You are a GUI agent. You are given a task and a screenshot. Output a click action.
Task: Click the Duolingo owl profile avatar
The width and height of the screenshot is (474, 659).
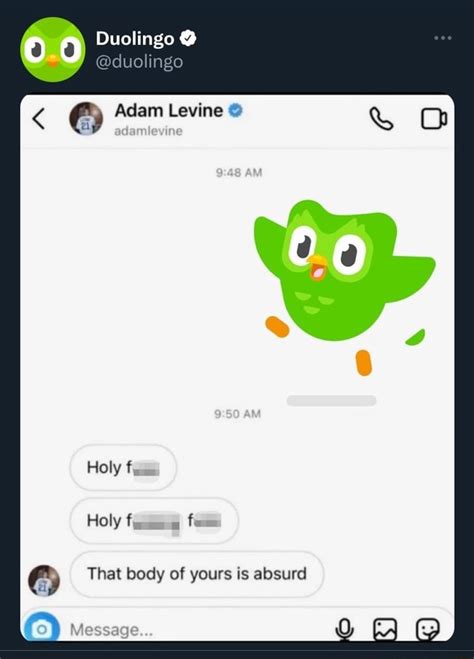[53, 49]
